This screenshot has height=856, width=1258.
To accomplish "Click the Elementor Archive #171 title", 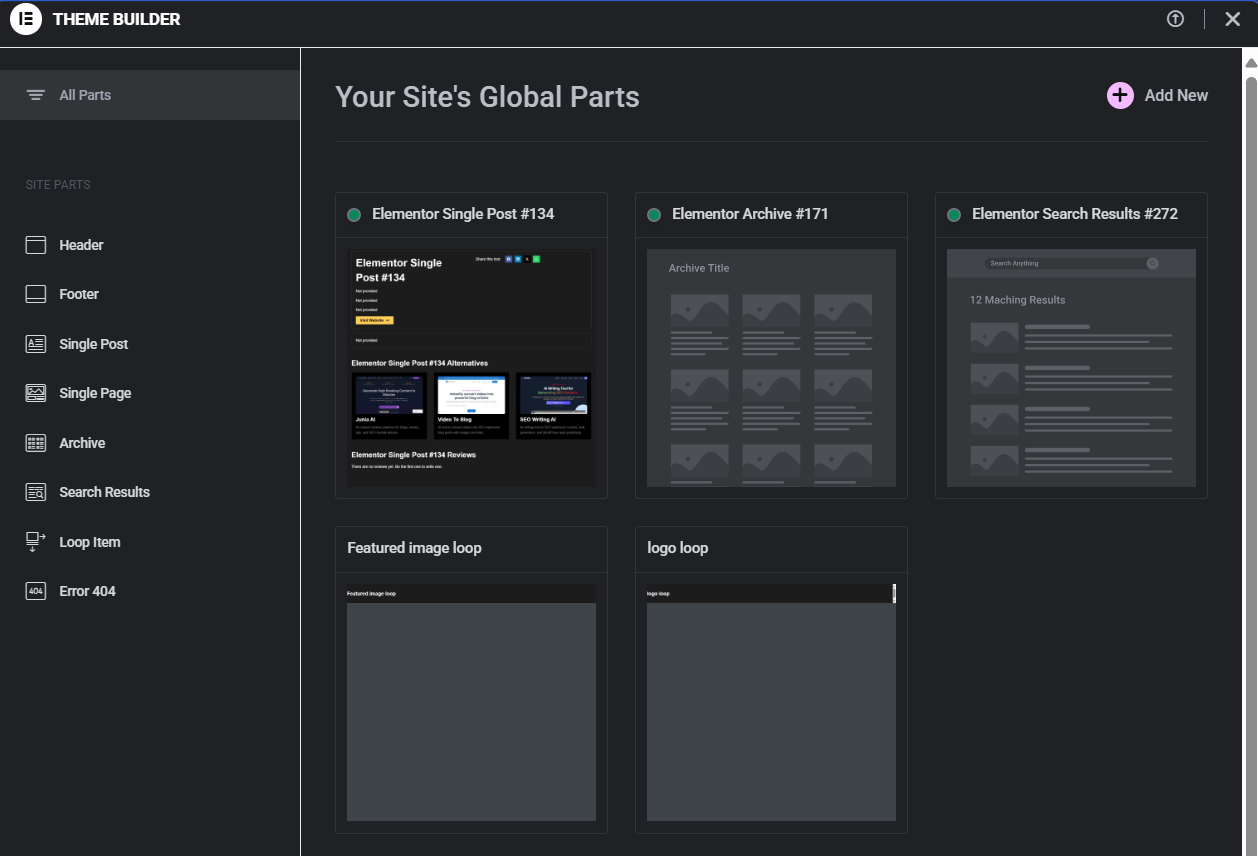I will pos(750,214).
